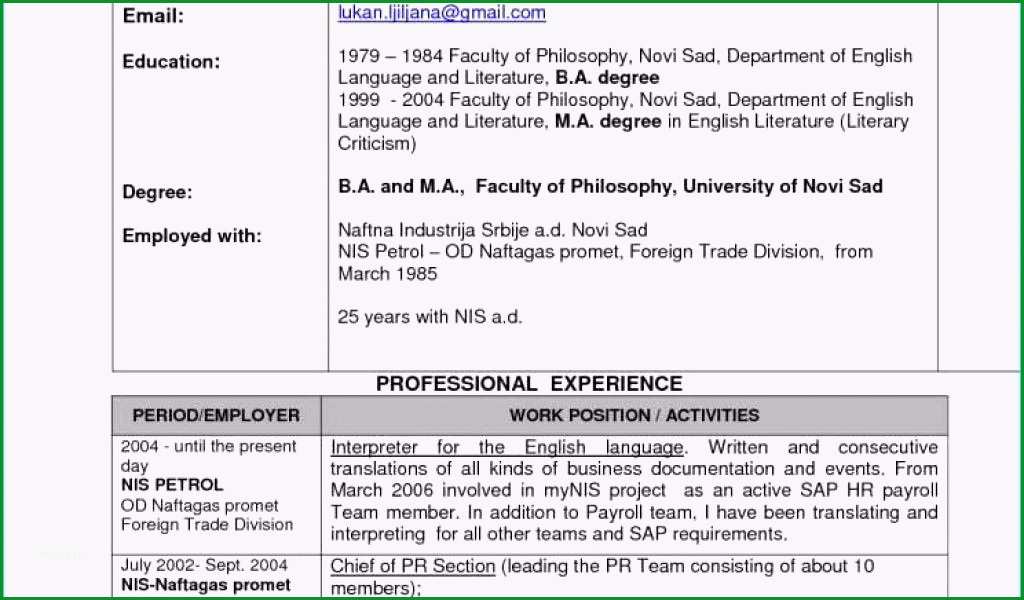Click the NIS-Naftagas promet bold text
The width and height of the screenshot is (1024, 600).
(x=206, y=584)
